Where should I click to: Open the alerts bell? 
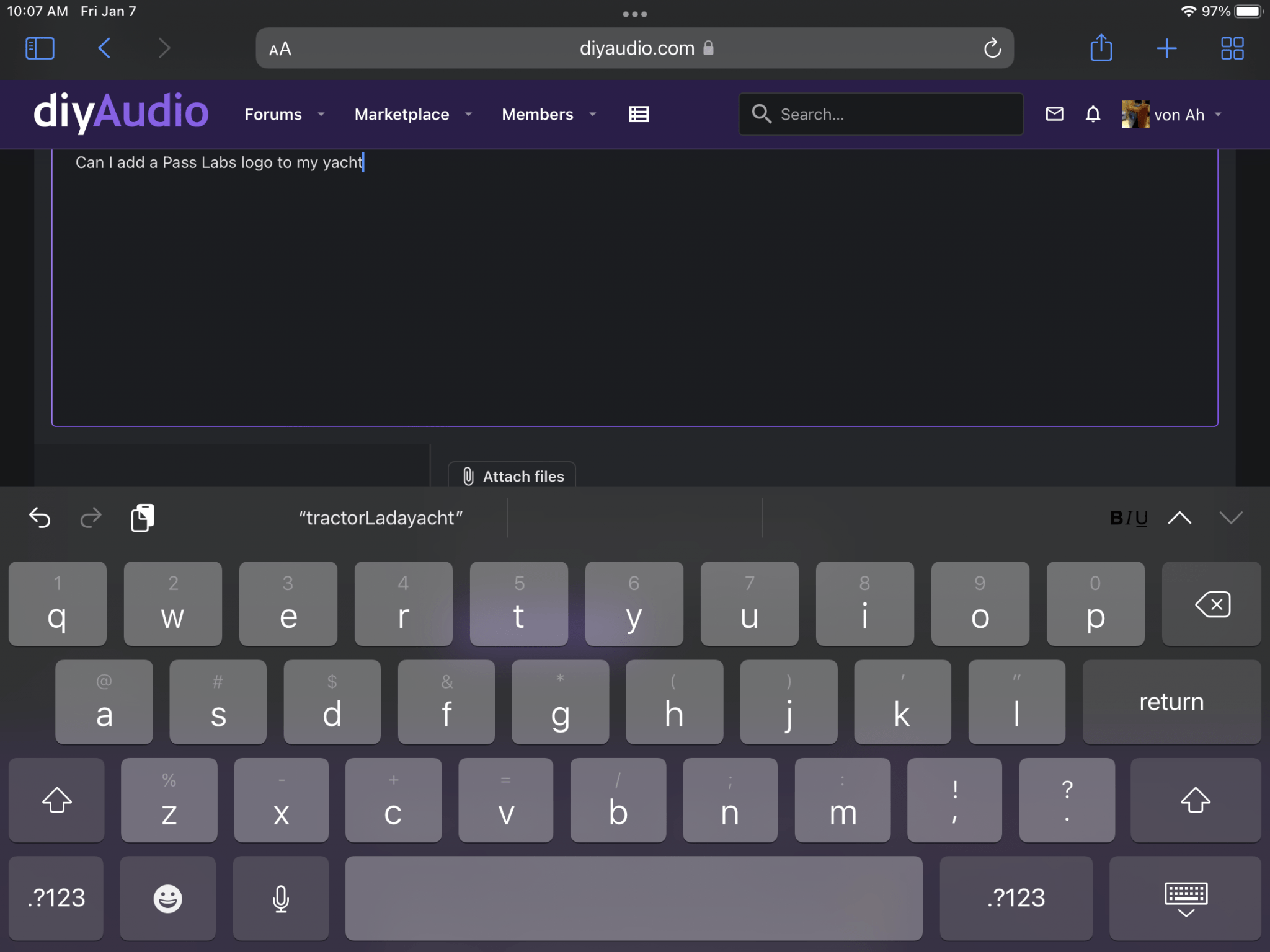1093,114
